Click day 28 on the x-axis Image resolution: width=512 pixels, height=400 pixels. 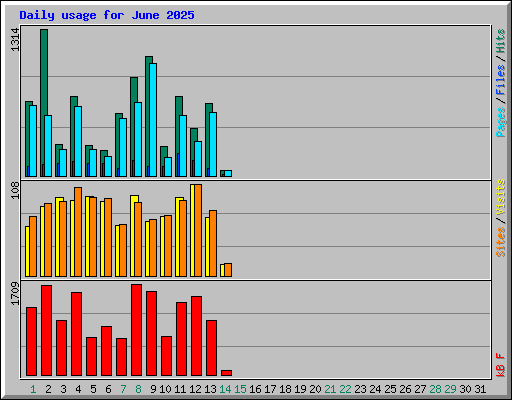pos(435,389)
